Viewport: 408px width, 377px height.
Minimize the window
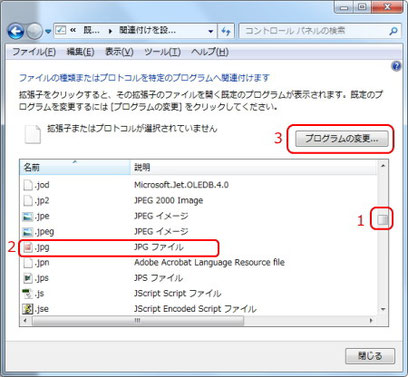(344, 7)
